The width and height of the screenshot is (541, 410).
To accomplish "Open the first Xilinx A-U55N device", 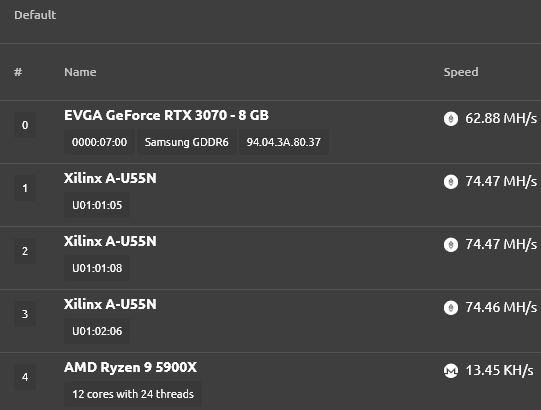I will coord(110,178).
